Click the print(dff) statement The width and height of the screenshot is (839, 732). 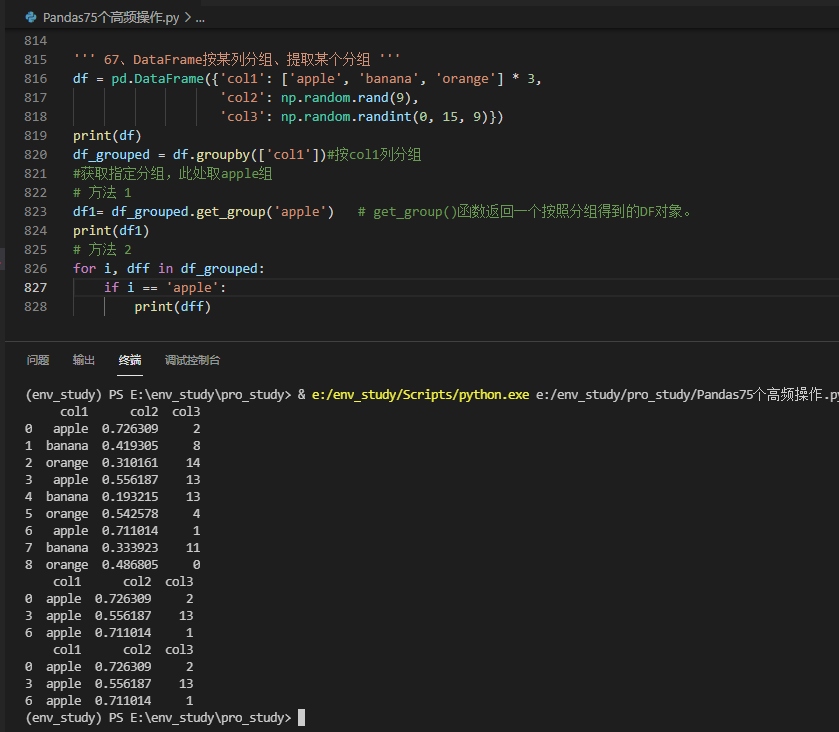tap(173, 307)
